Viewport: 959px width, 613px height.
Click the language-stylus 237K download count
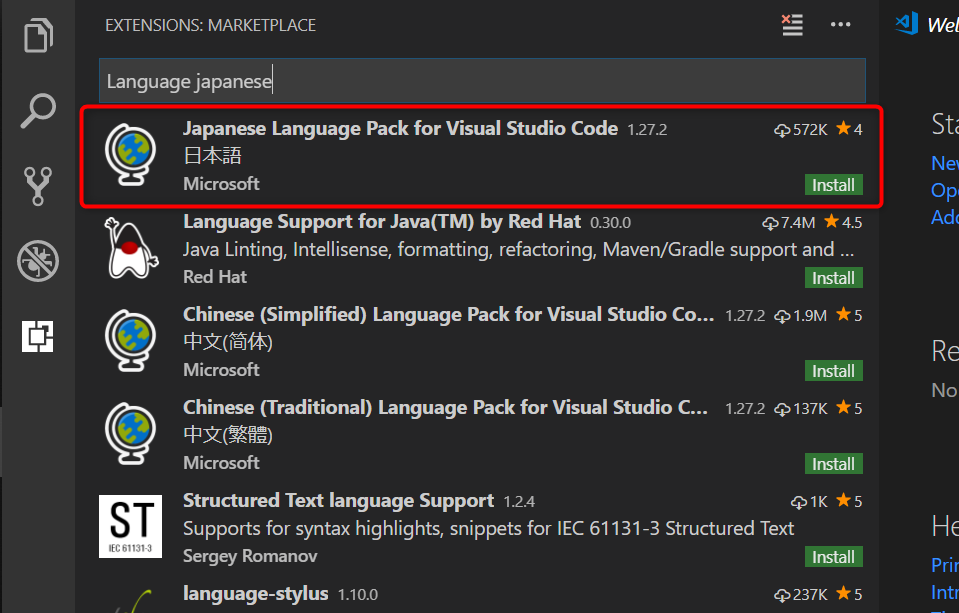pyautogui.click(x=801, y=595)
